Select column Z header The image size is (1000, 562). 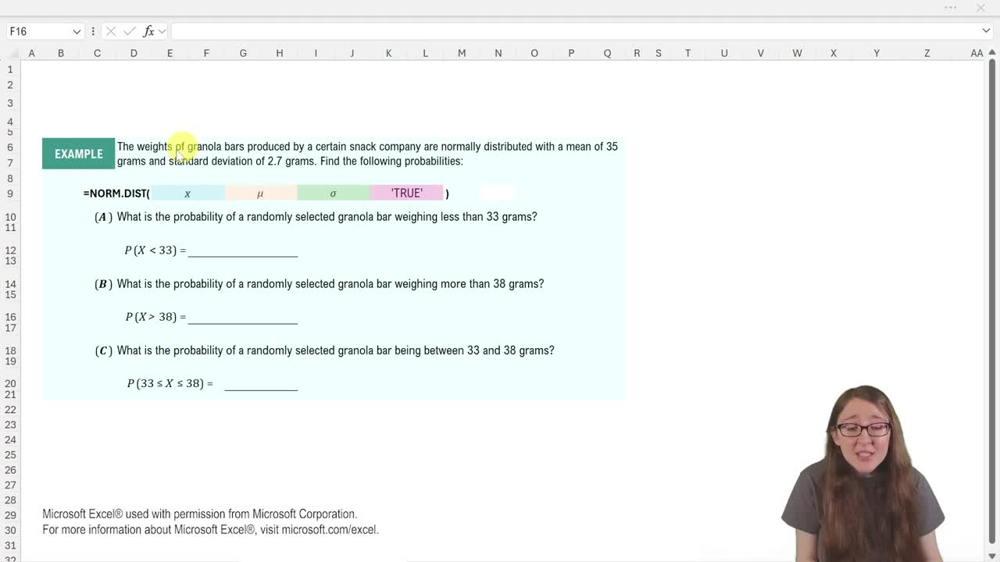tap(927, 54)
